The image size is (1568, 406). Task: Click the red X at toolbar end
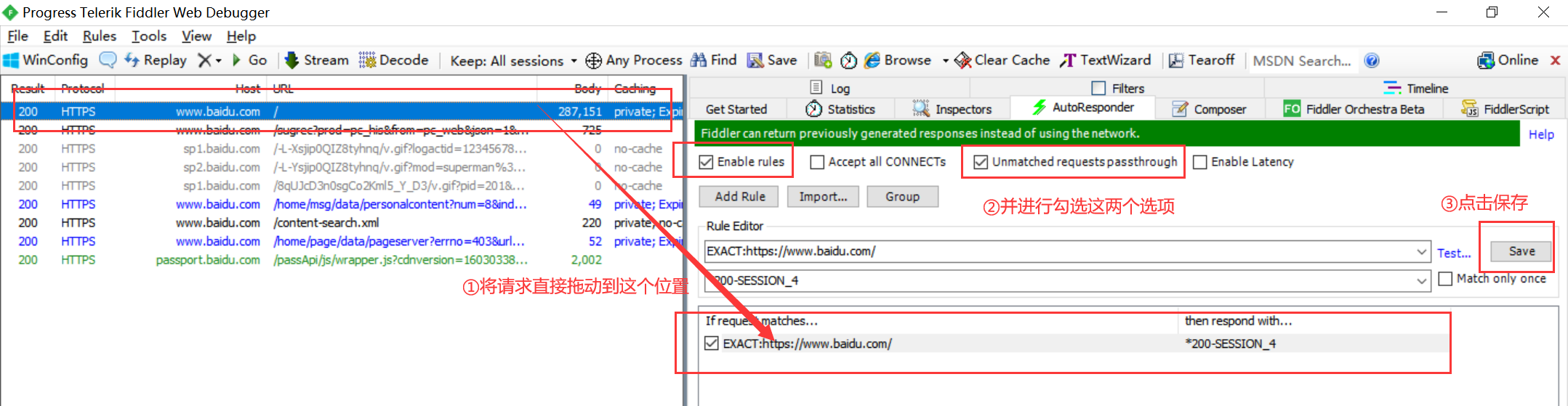[1556, 60]
